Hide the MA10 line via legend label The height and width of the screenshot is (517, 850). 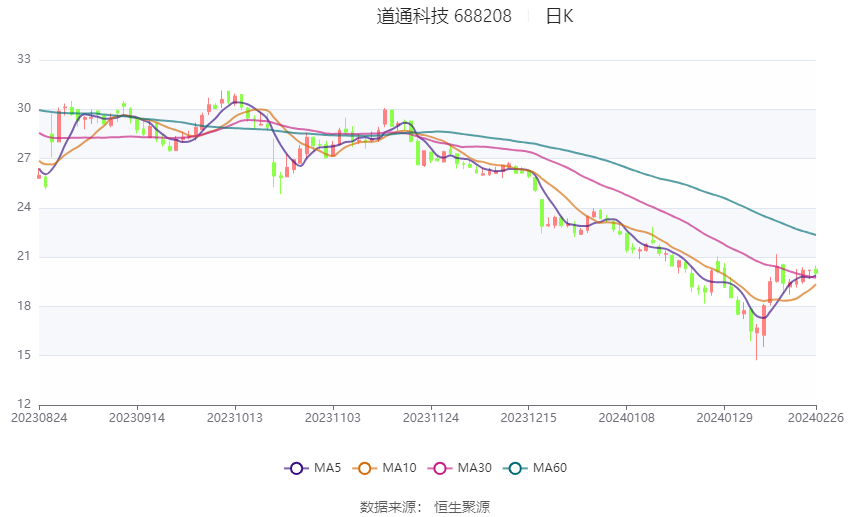tap(399, 468)
